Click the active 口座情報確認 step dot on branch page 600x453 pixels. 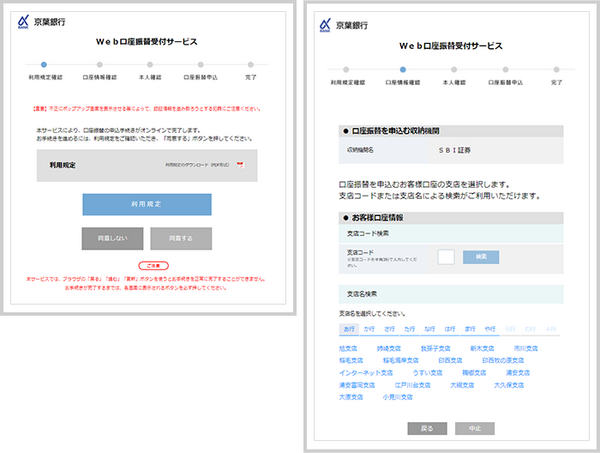click(x=403, y=70)
